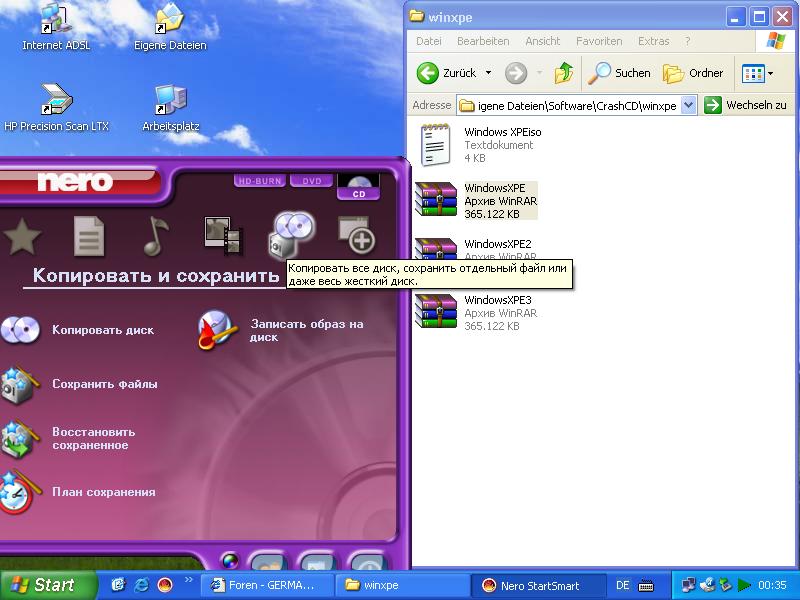Switch to winxpe taskbar button
The image size is (800, 600).
click(402, 585)
